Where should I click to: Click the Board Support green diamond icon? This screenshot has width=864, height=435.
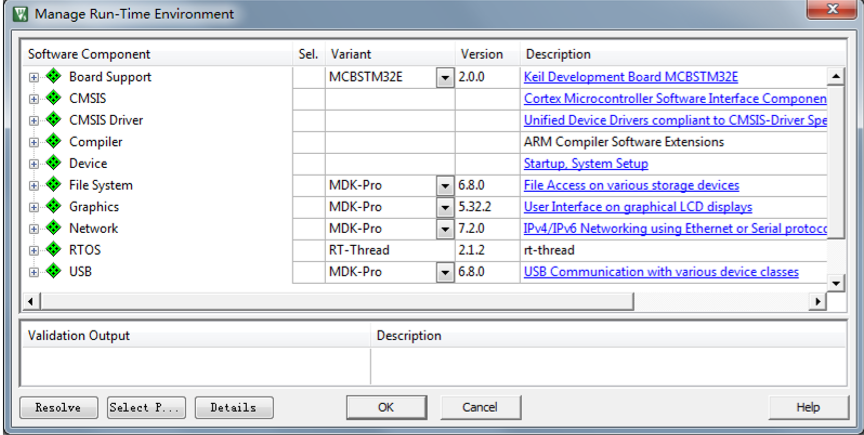(x=53, y=76)
